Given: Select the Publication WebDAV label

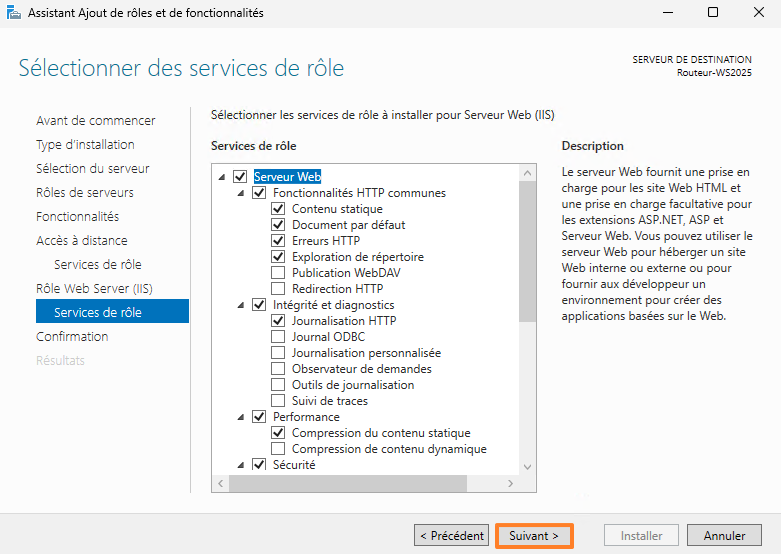Looking at the screenshot, I should pyautogui.click(x=346, y=273).
